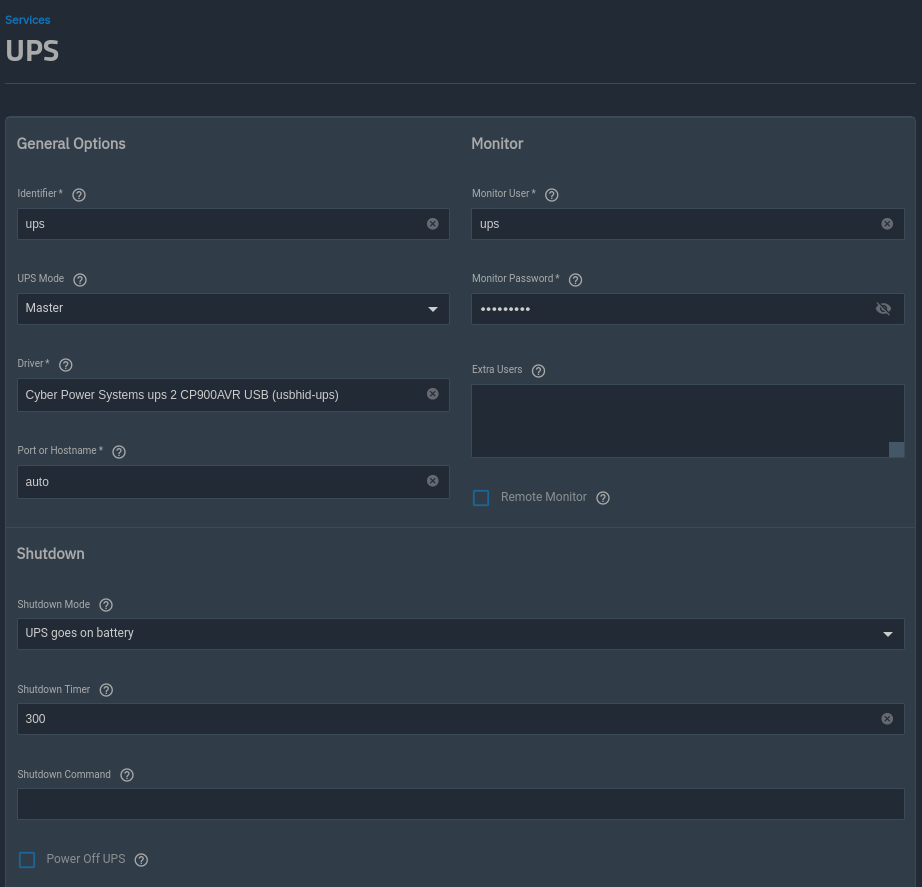Open help for UPS Mode
Viewport: 922px width, 887px height.
coord(80,279)
